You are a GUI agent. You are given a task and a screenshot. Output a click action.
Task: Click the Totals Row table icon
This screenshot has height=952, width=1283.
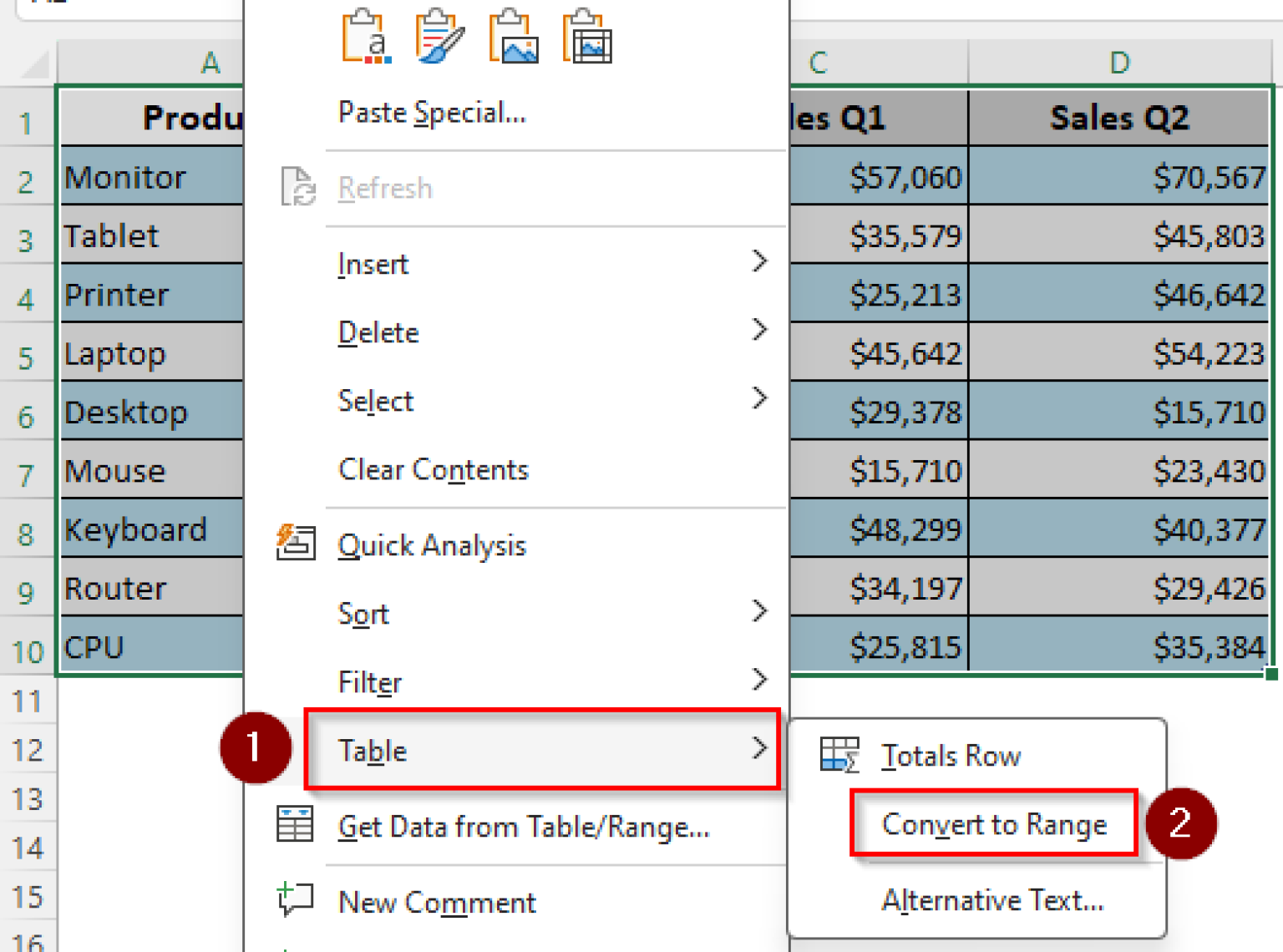click(841, 755)
